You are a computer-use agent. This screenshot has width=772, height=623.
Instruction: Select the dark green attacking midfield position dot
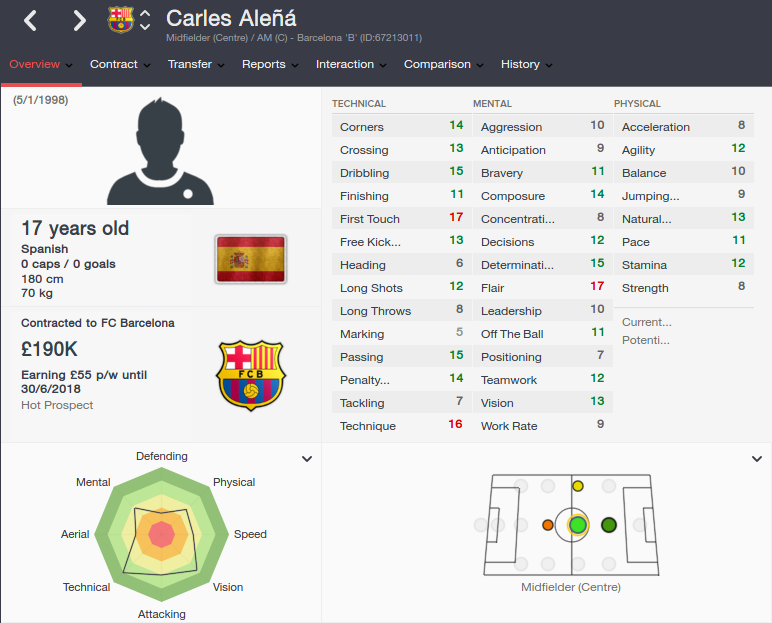click(x=609, y=525)
